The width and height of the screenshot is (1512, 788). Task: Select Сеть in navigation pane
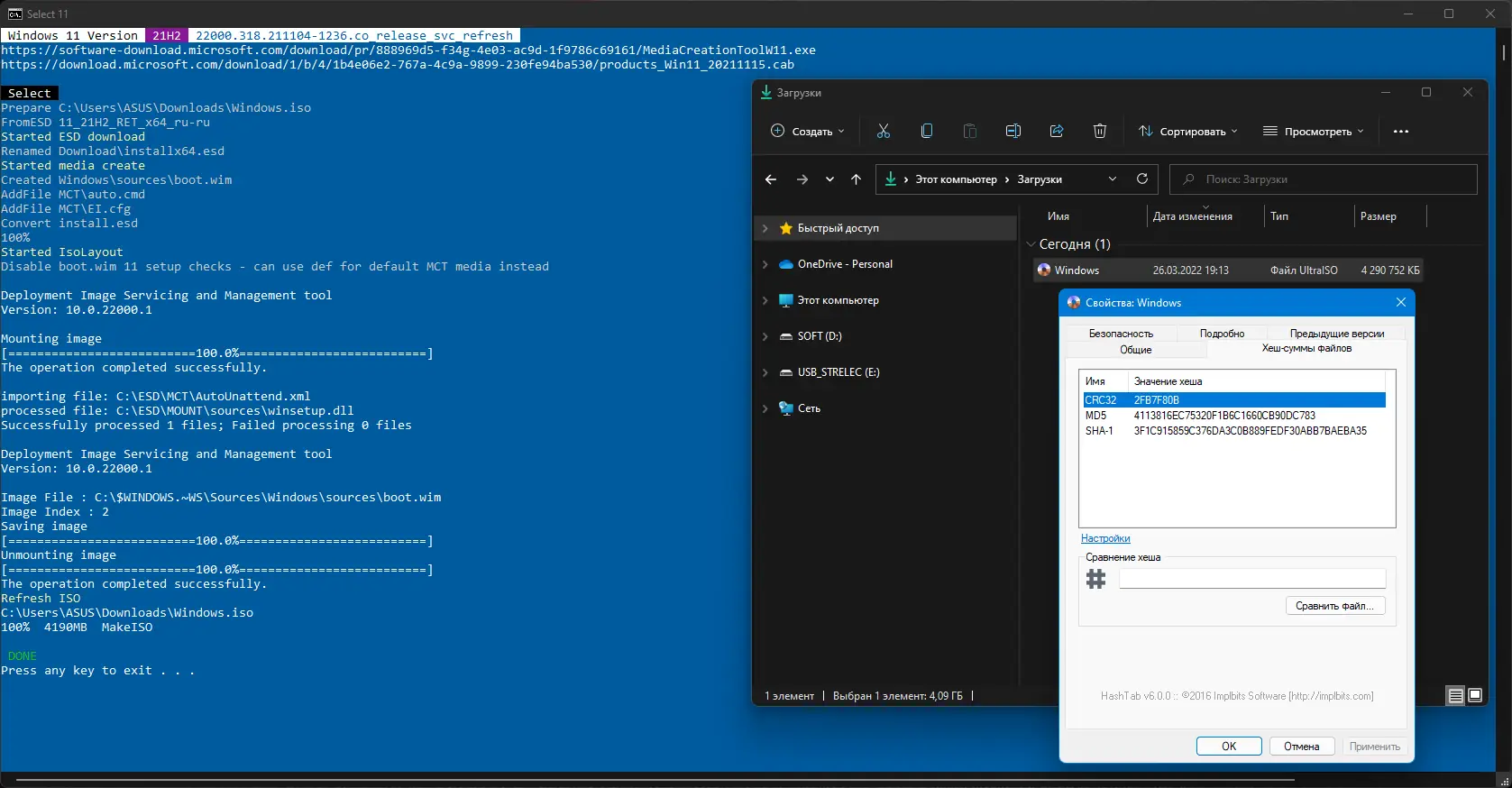885,408
